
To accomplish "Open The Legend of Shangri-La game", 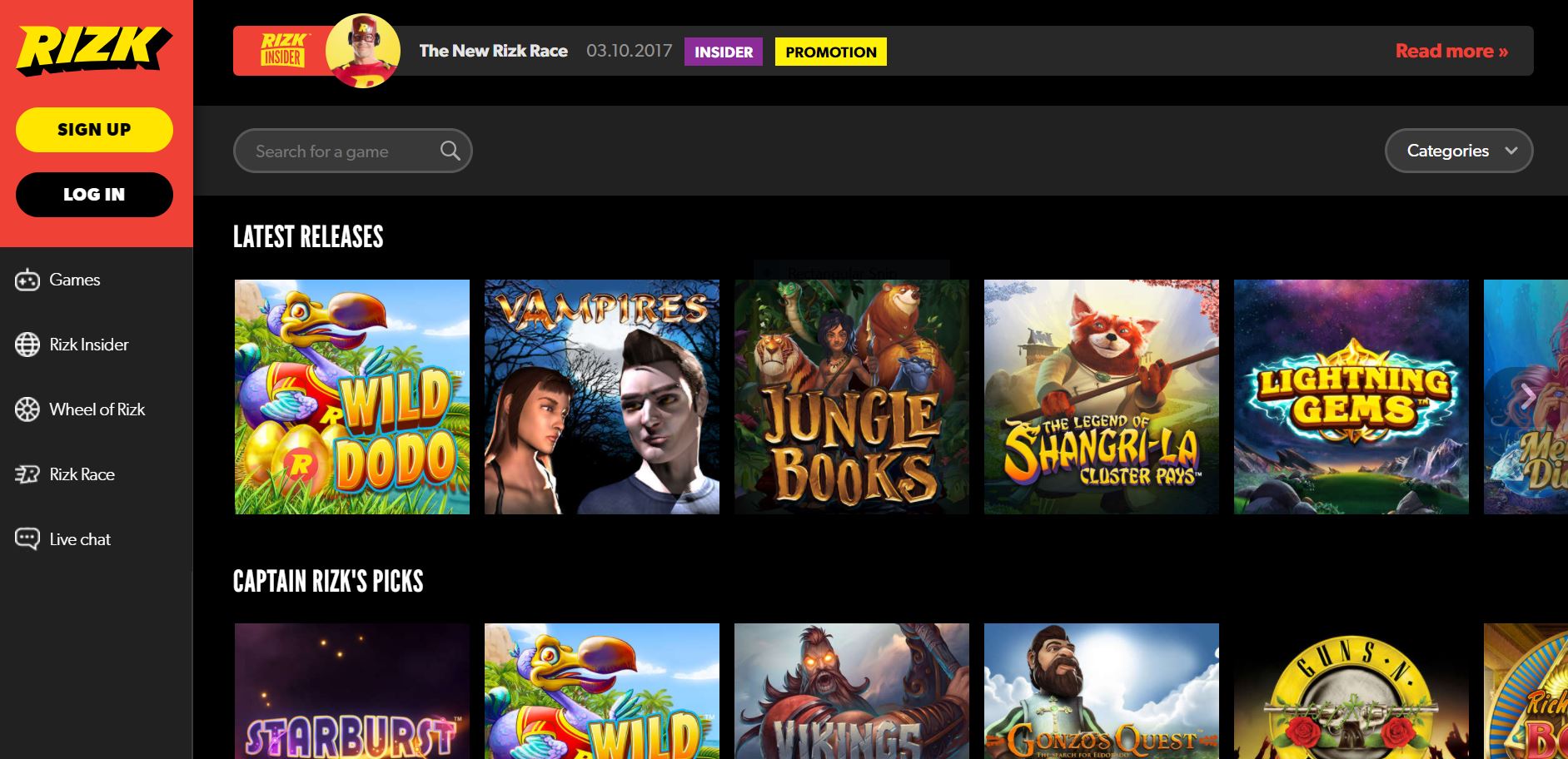I will 1102,397.
